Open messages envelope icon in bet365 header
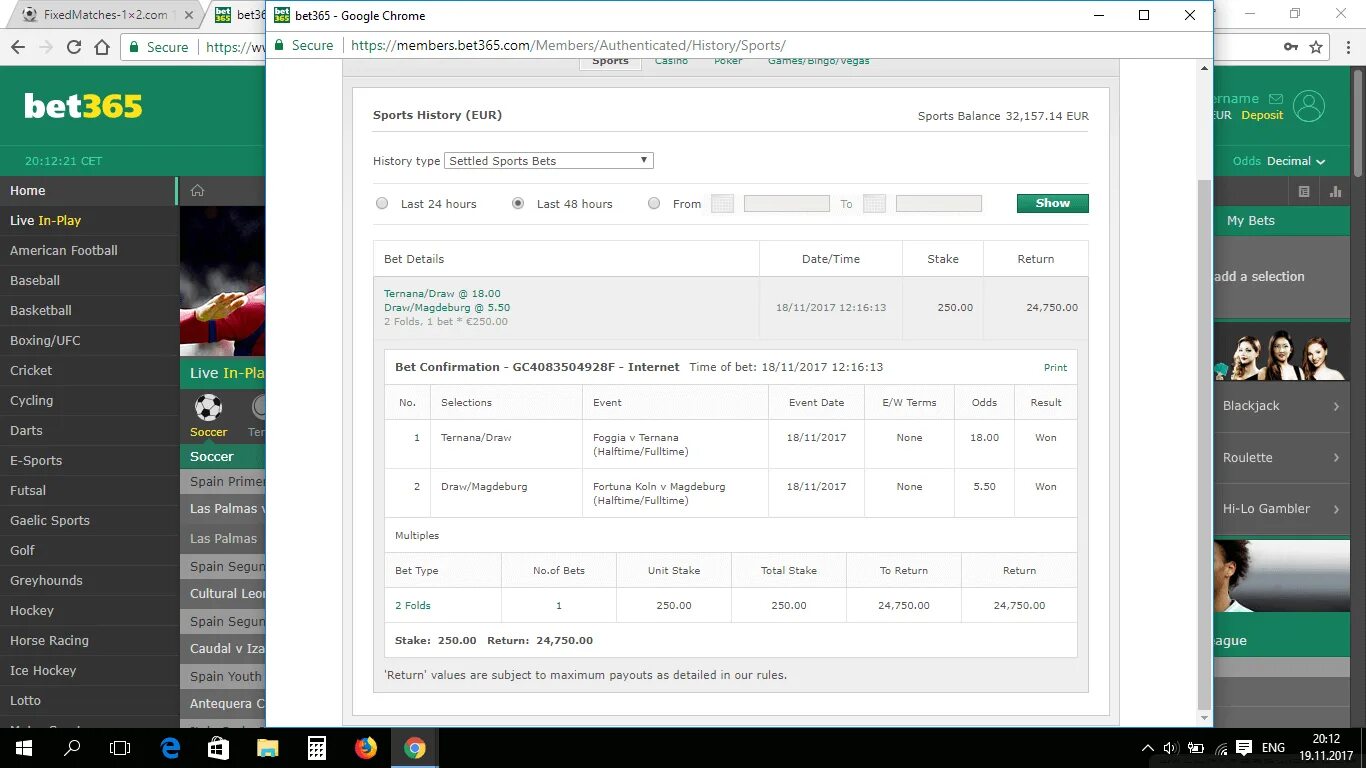 (x=1275, y=99)
